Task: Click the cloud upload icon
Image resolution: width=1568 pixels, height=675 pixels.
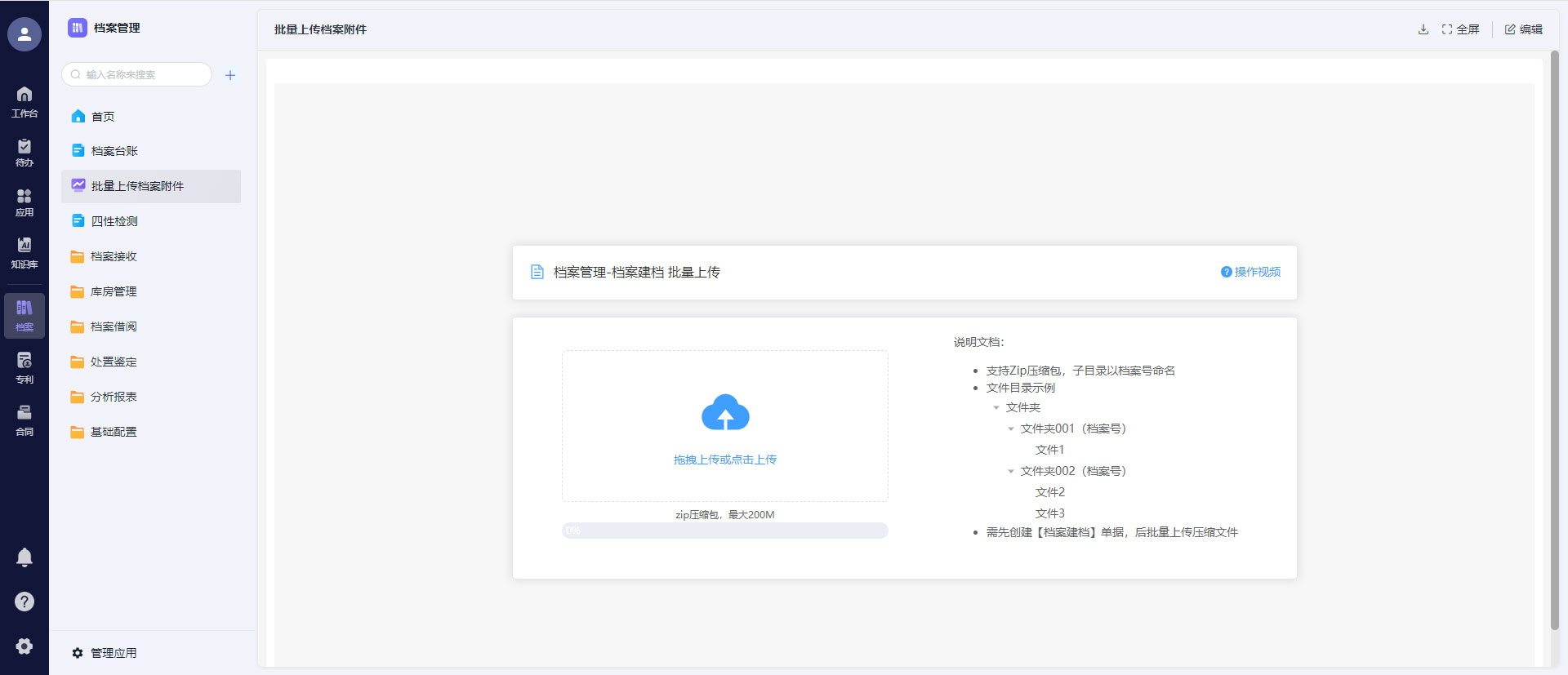Action: coord(725,413)
